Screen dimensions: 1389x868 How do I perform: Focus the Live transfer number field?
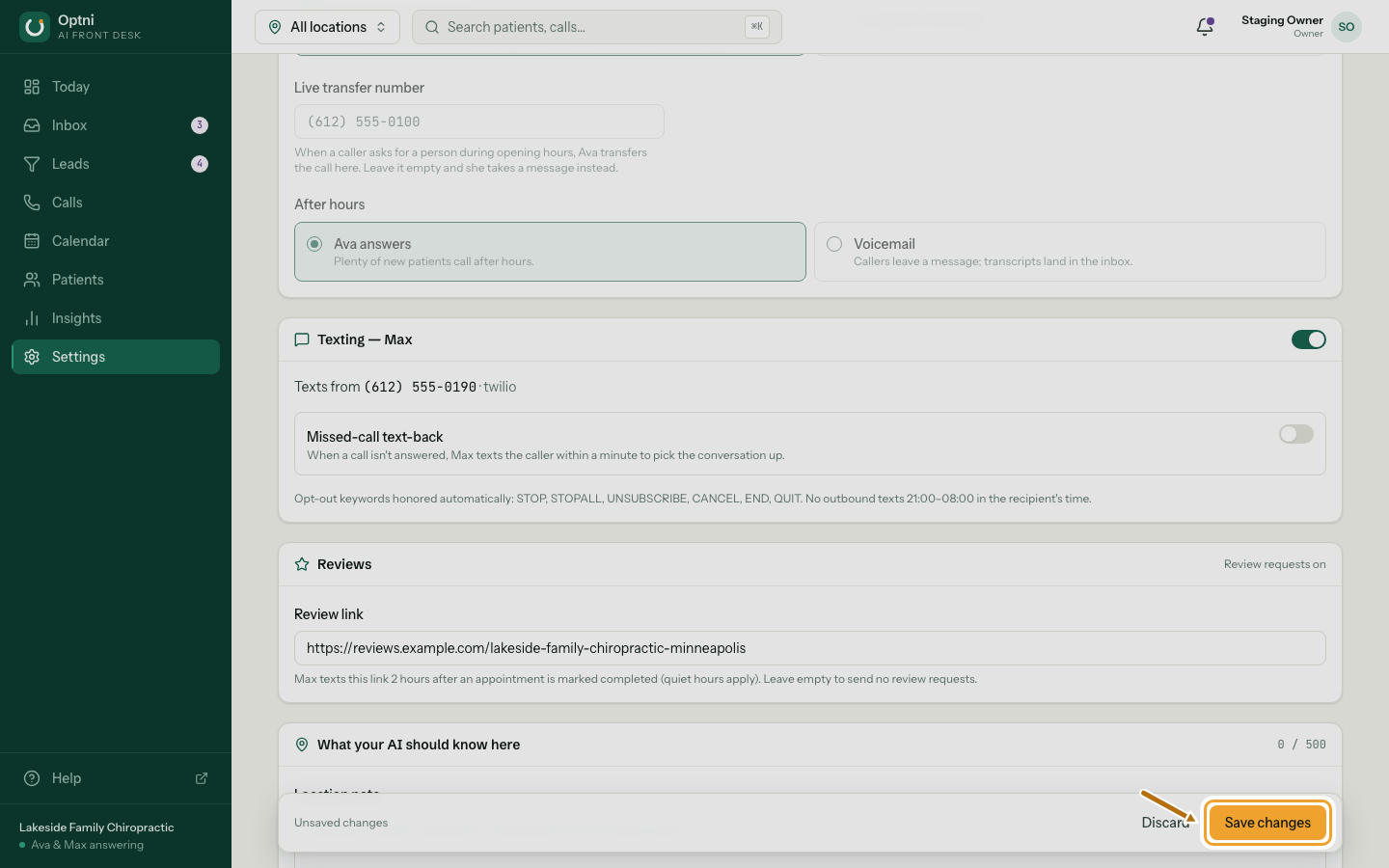coord(479,122)
